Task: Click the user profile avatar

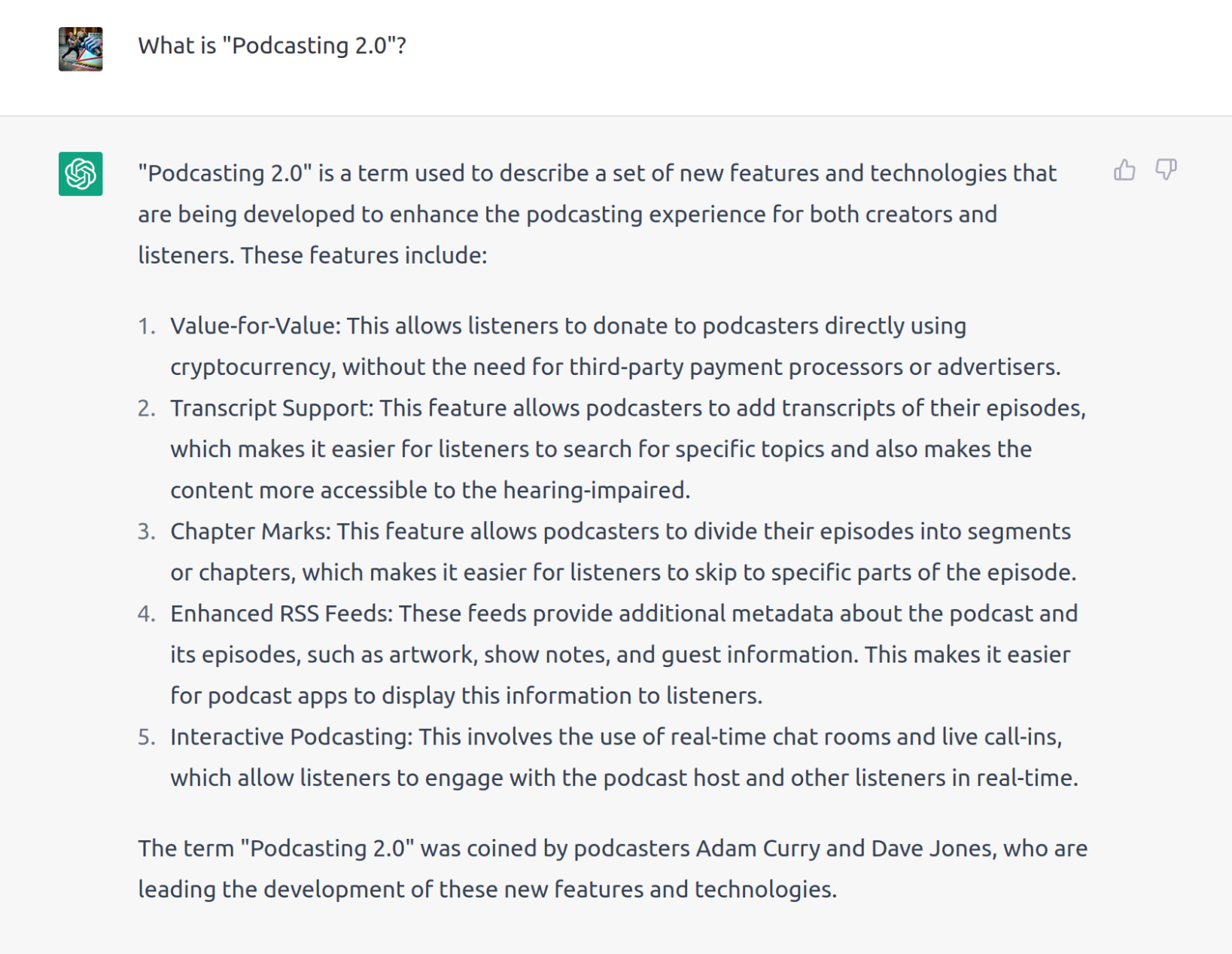Action: pos(81,49)
